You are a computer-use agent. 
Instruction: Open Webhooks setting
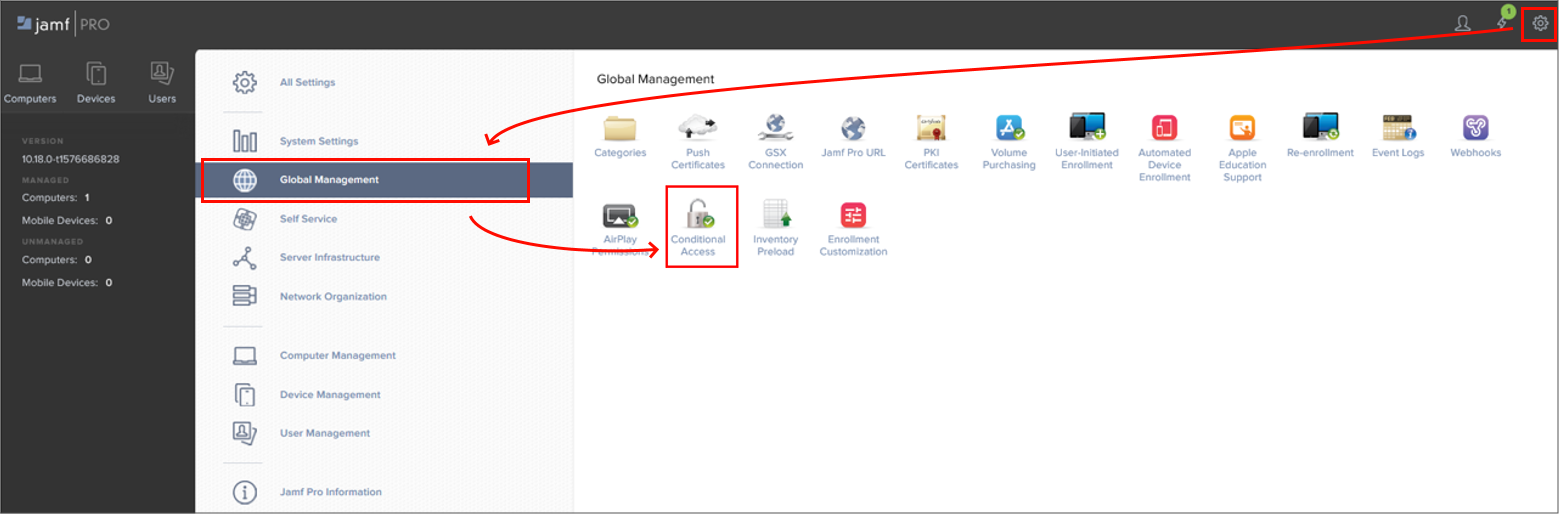1476,136
